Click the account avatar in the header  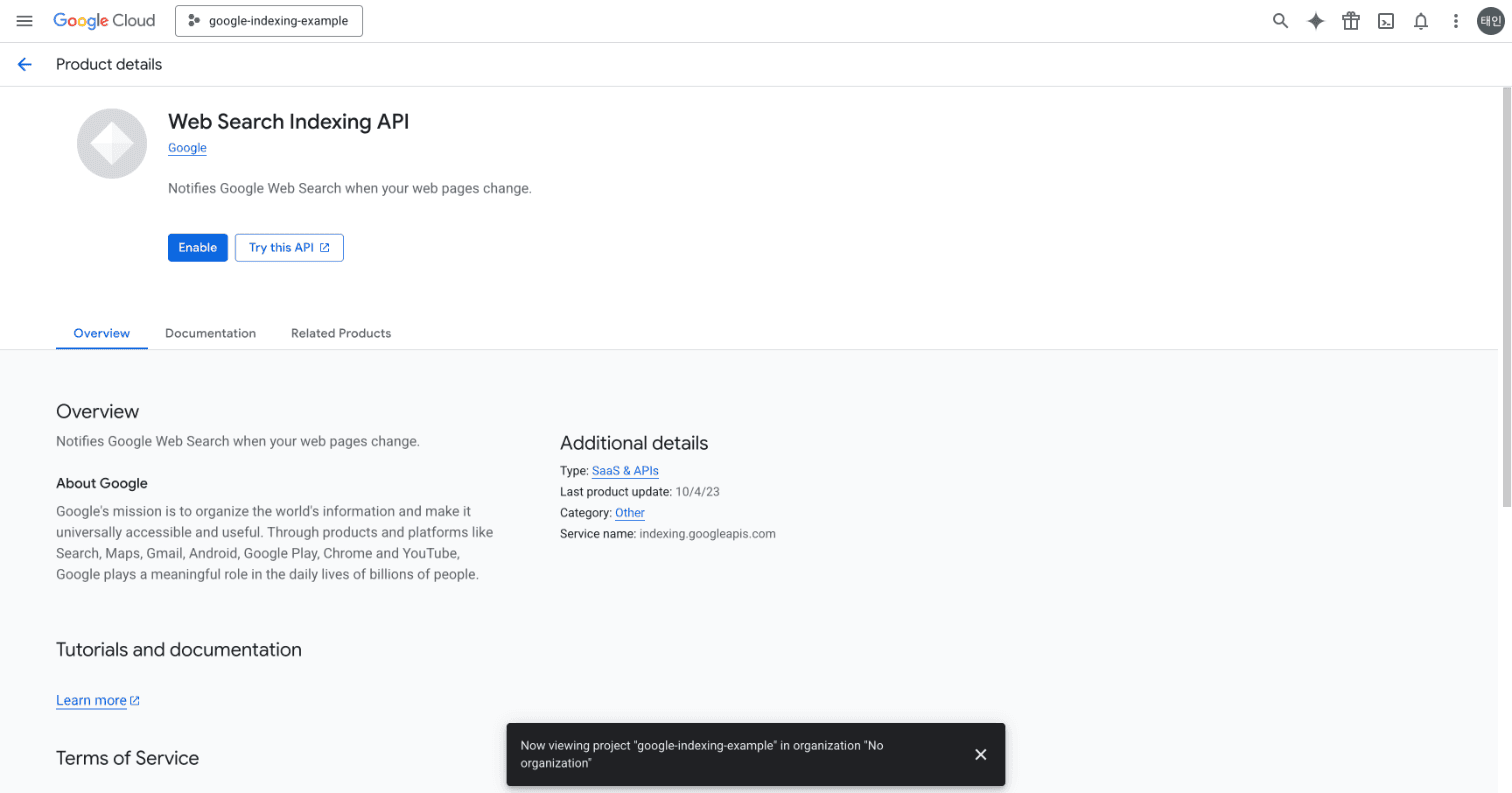1491,21
